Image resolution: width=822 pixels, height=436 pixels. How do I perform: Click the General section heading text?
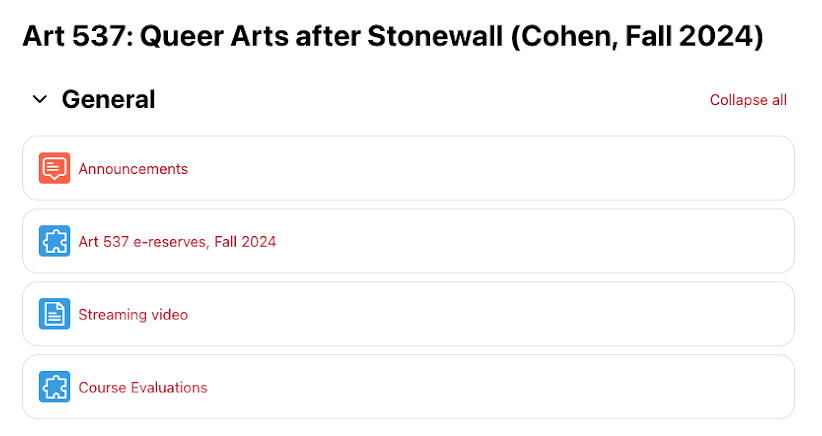(108, 99)
